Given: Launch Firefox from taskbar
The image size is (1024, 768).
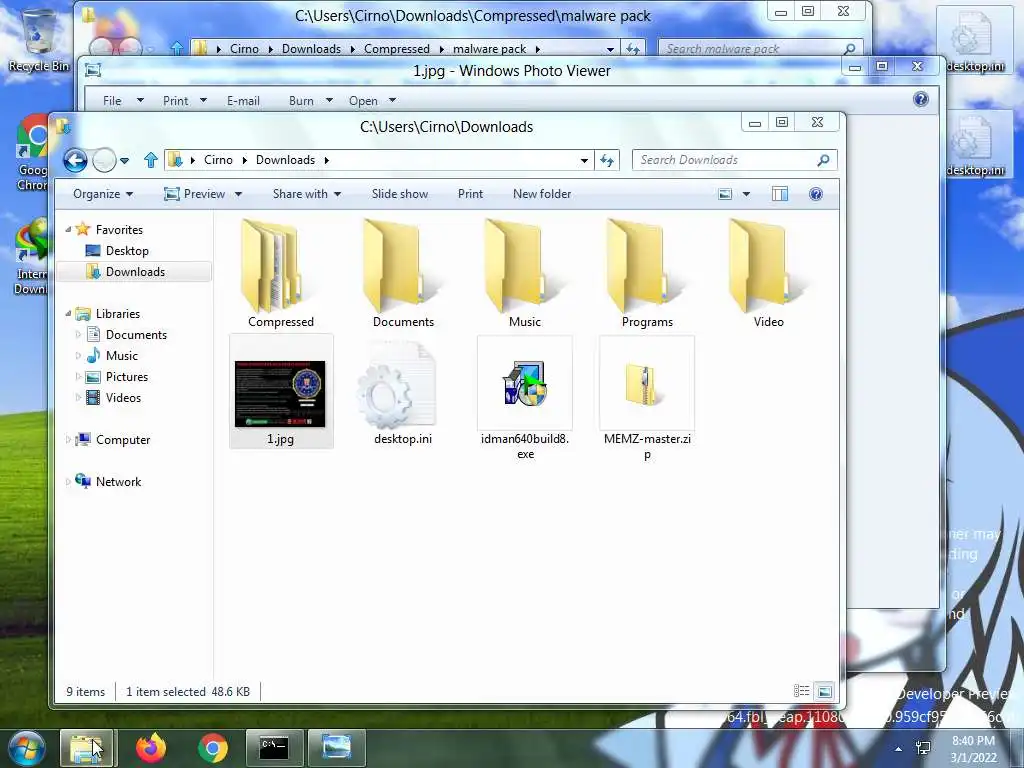Looking at the screenshot, I should (x=151, y=748).
